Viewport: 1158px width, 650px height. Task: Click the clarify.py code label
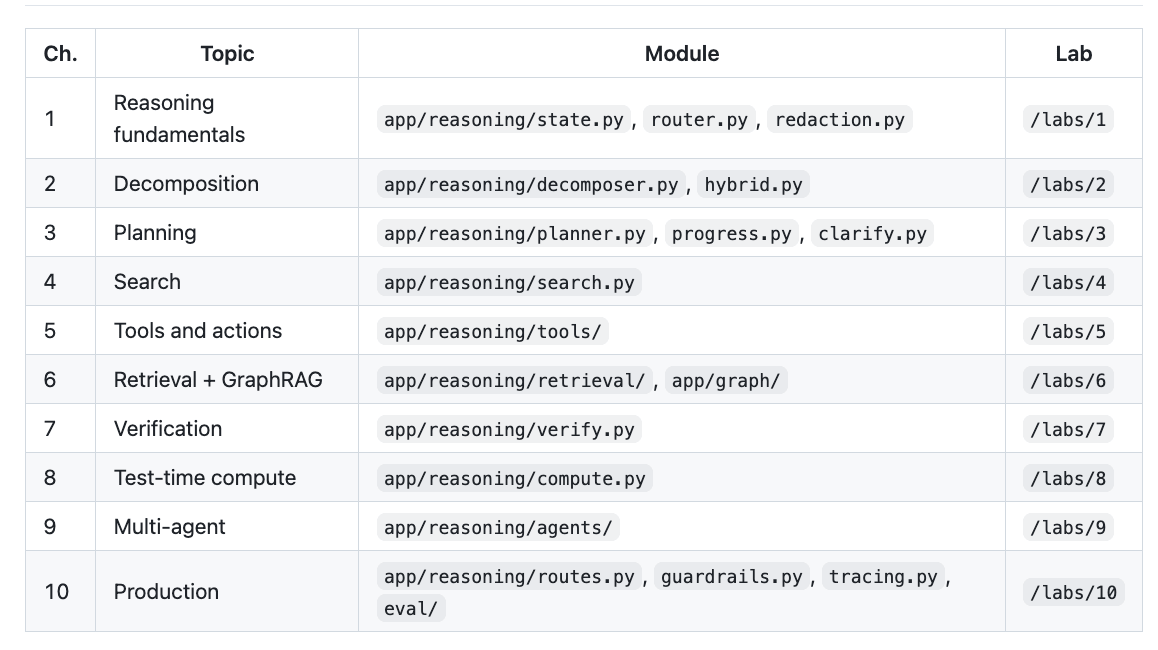pos(872,233)
